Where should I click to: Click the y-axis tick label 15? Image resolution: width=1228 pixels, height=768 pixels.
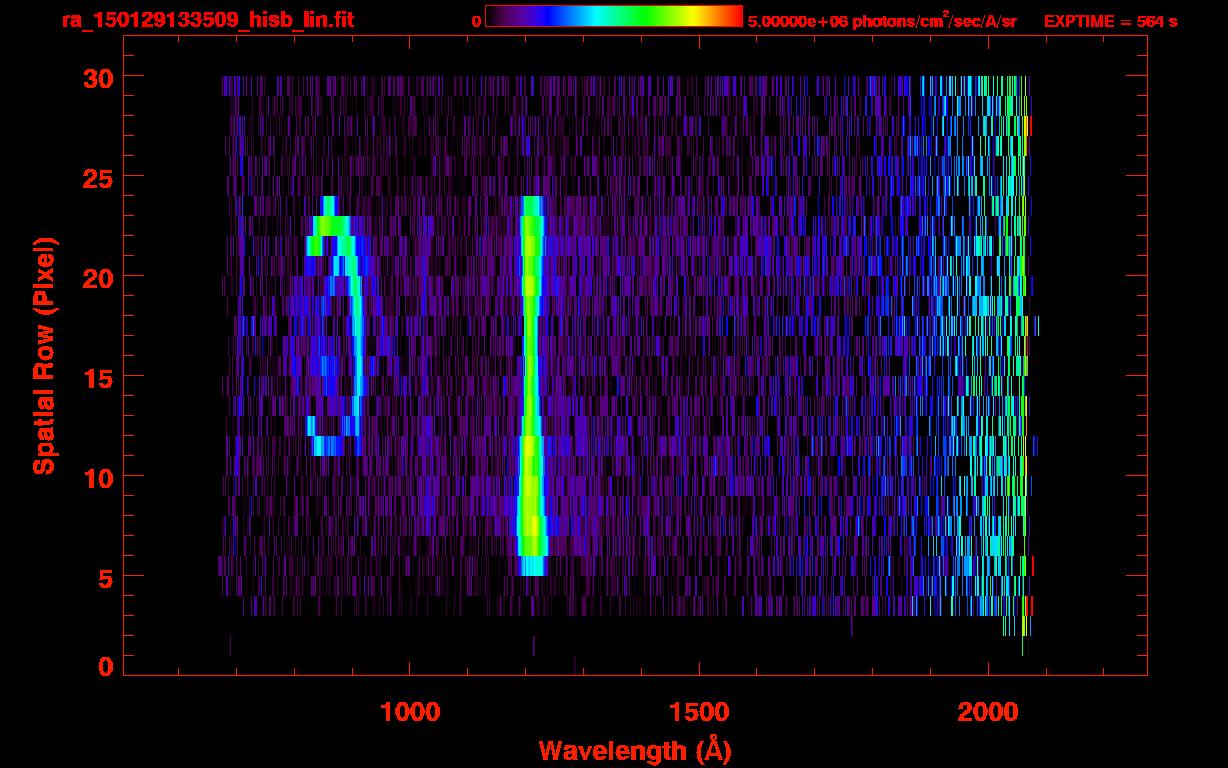tap(96, 377)
